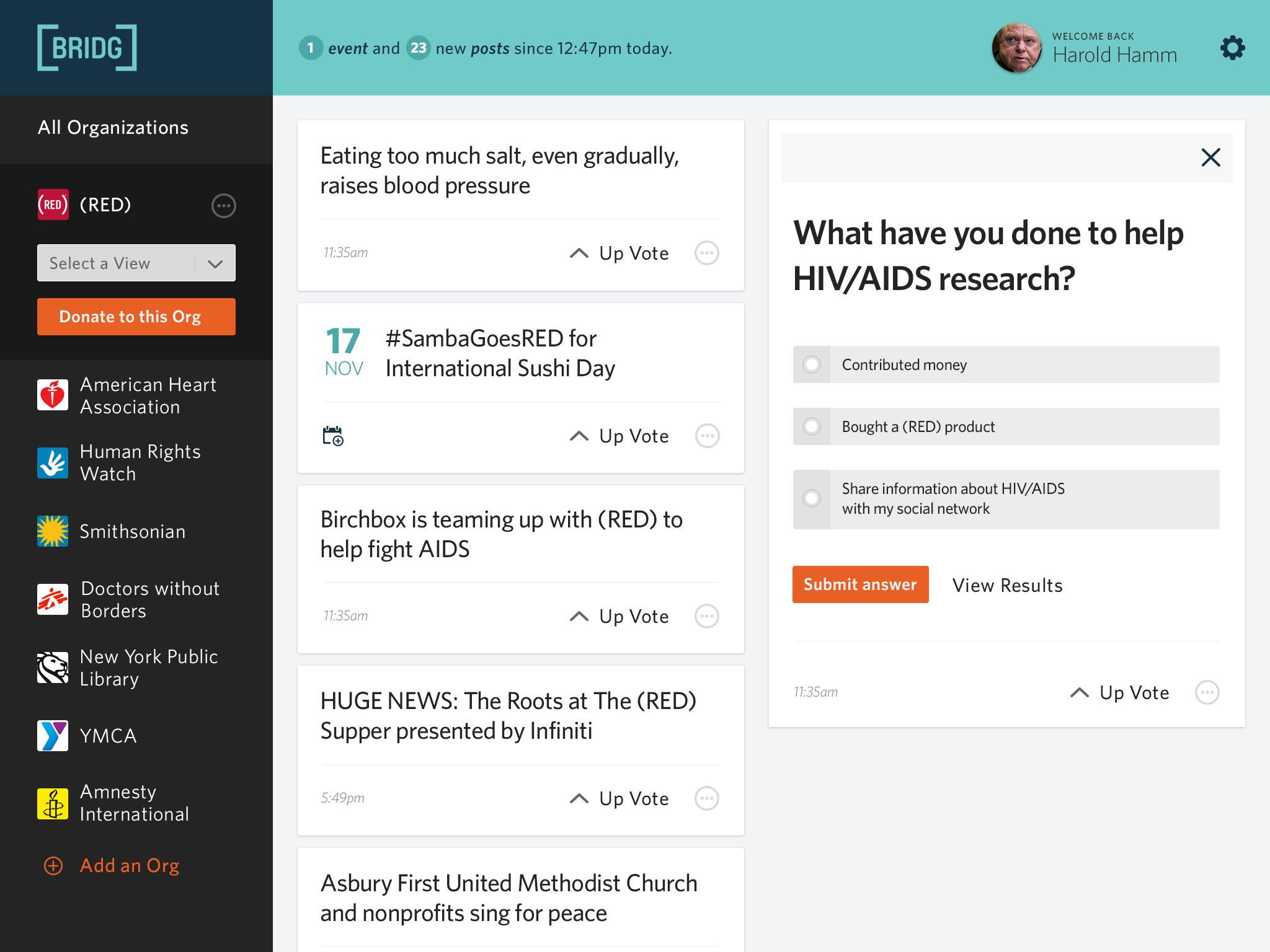The width and height of the screenshot is (1270, 952).
Task: Open Asbury First United Methodist Church post
Action: (x=509, y=898)
